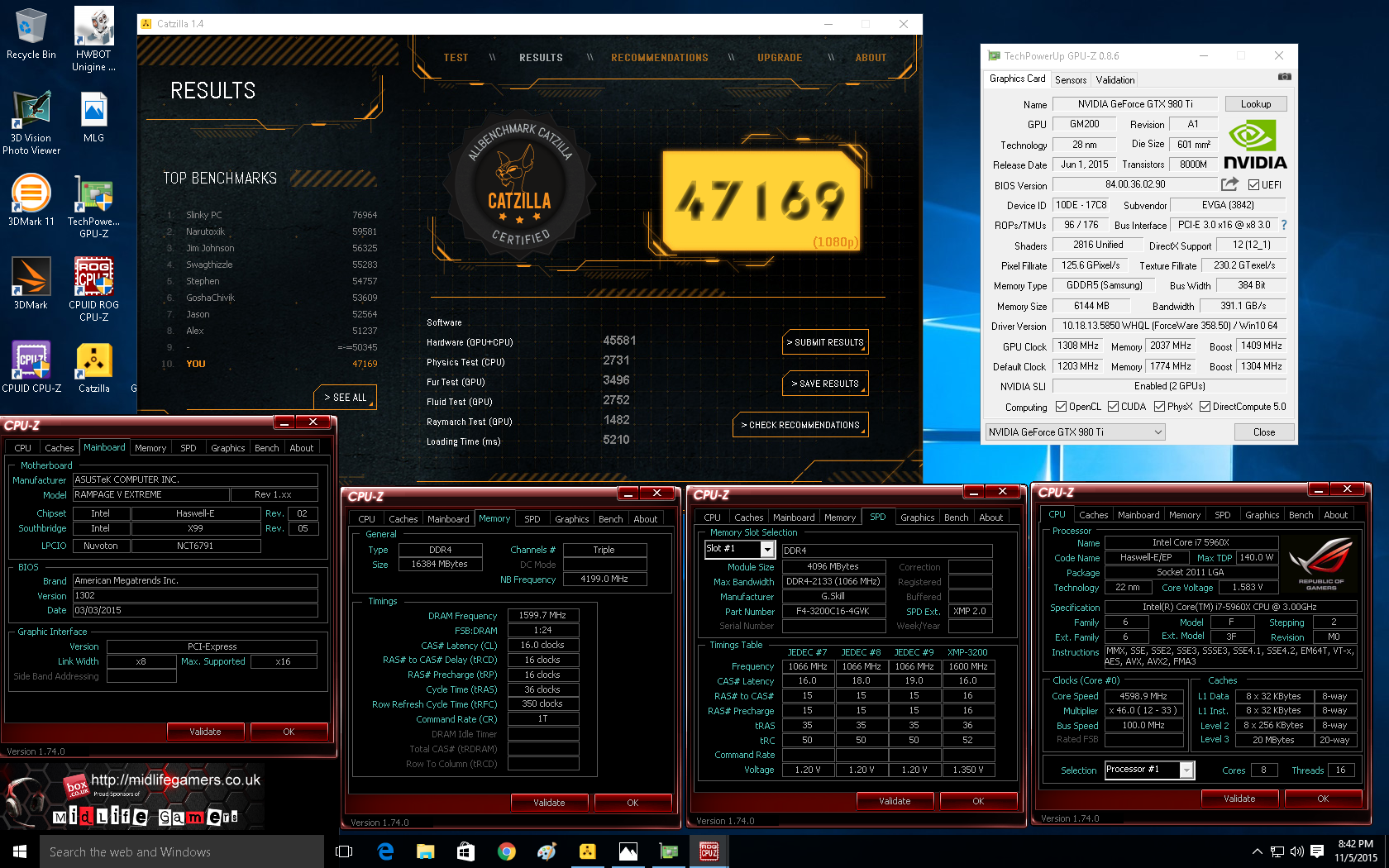1389x868 pixels.
Task: Open Graphics tab in SPD CPU-Z window
Action: click(x=918, y=517)
